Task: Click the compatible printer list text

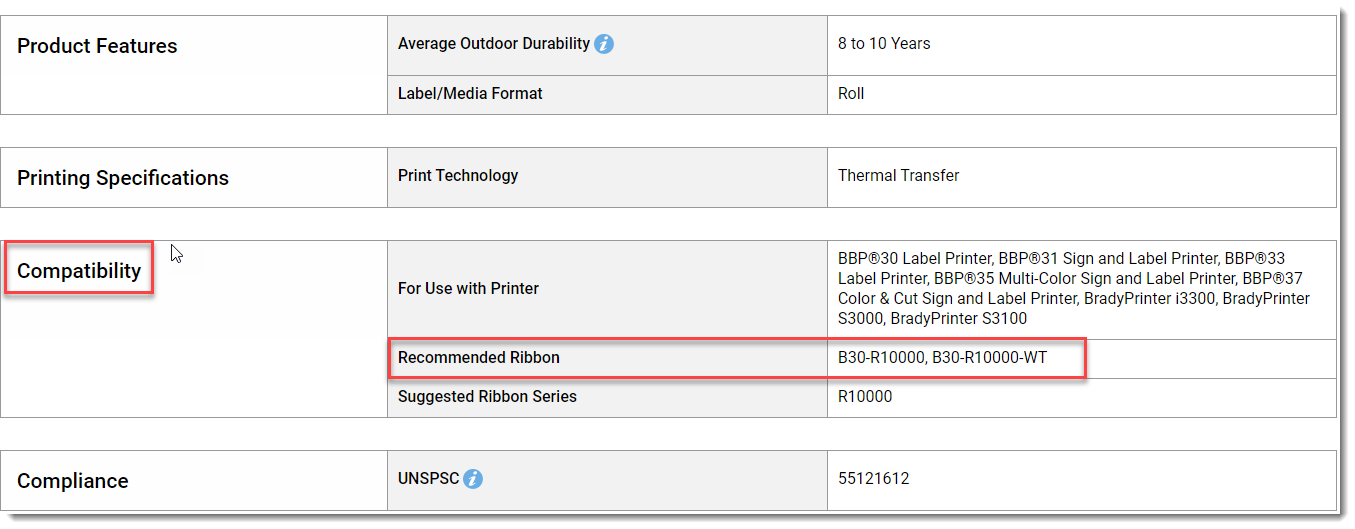Action: point(1074,288)
